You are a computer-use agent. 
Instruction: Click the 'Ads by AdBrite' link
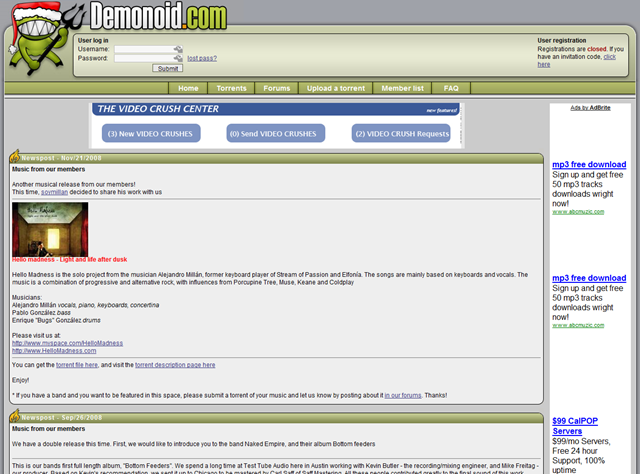tap(590, 108)
